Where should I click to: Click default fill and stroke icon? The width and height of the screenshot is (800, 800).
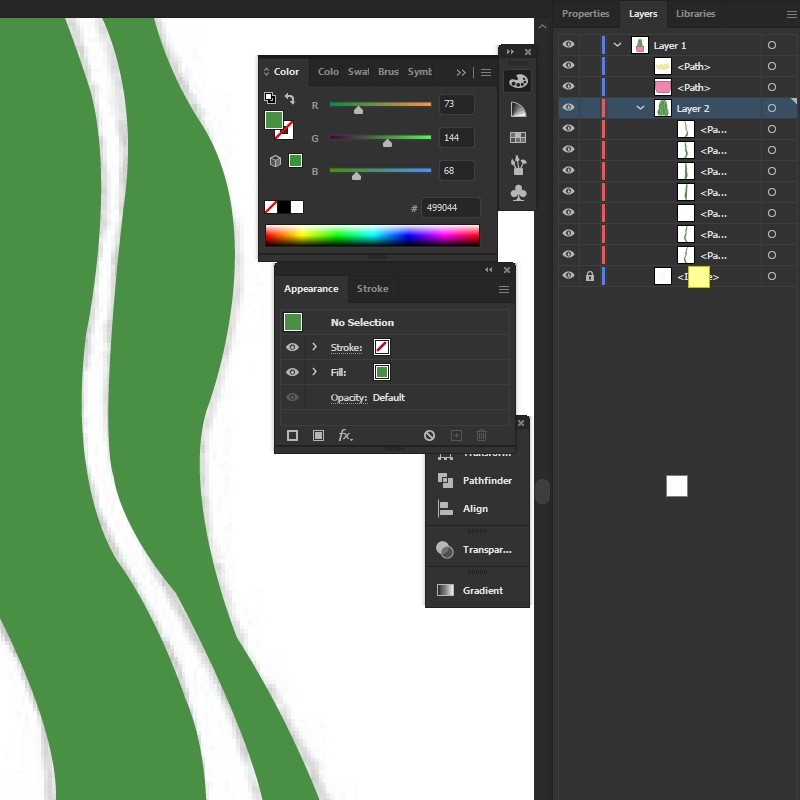270,97
